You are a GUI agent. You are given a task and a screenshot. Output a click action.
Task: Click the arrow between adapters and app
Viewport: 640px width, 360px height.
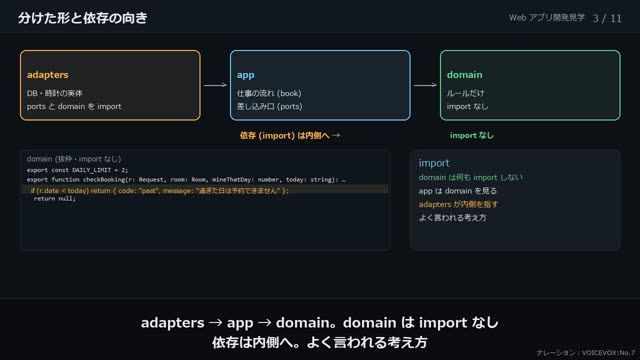[x=215, y=85]
